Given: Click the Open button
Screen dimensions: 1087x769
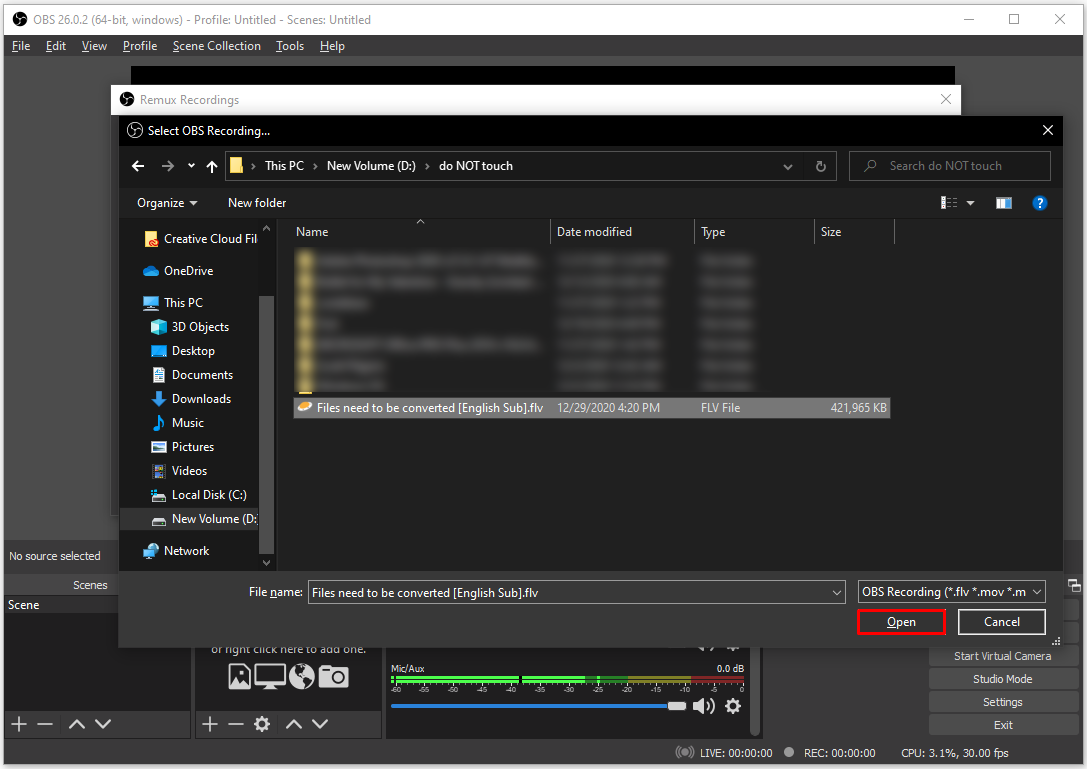Looking at the screenshot, I should point(901,622).
